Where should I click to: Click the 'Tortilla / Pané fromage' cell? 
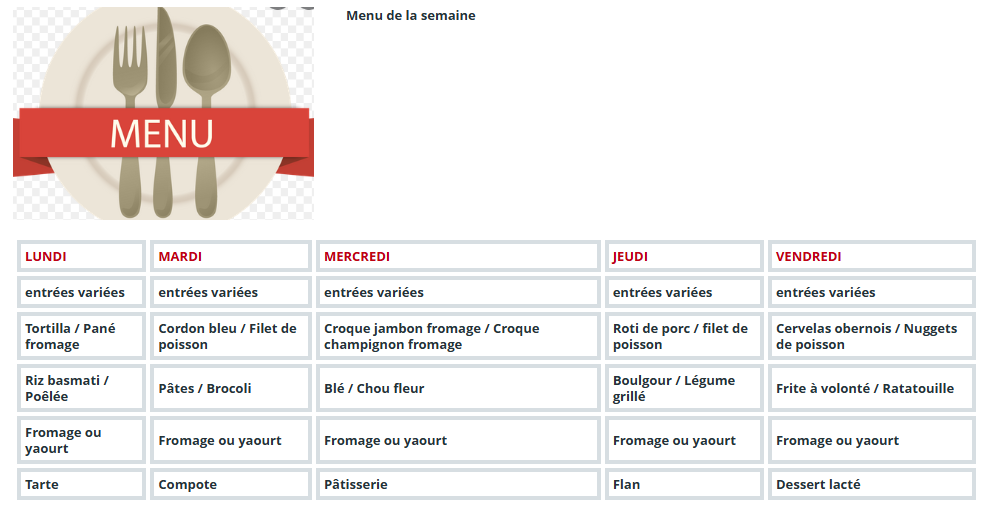82,336
